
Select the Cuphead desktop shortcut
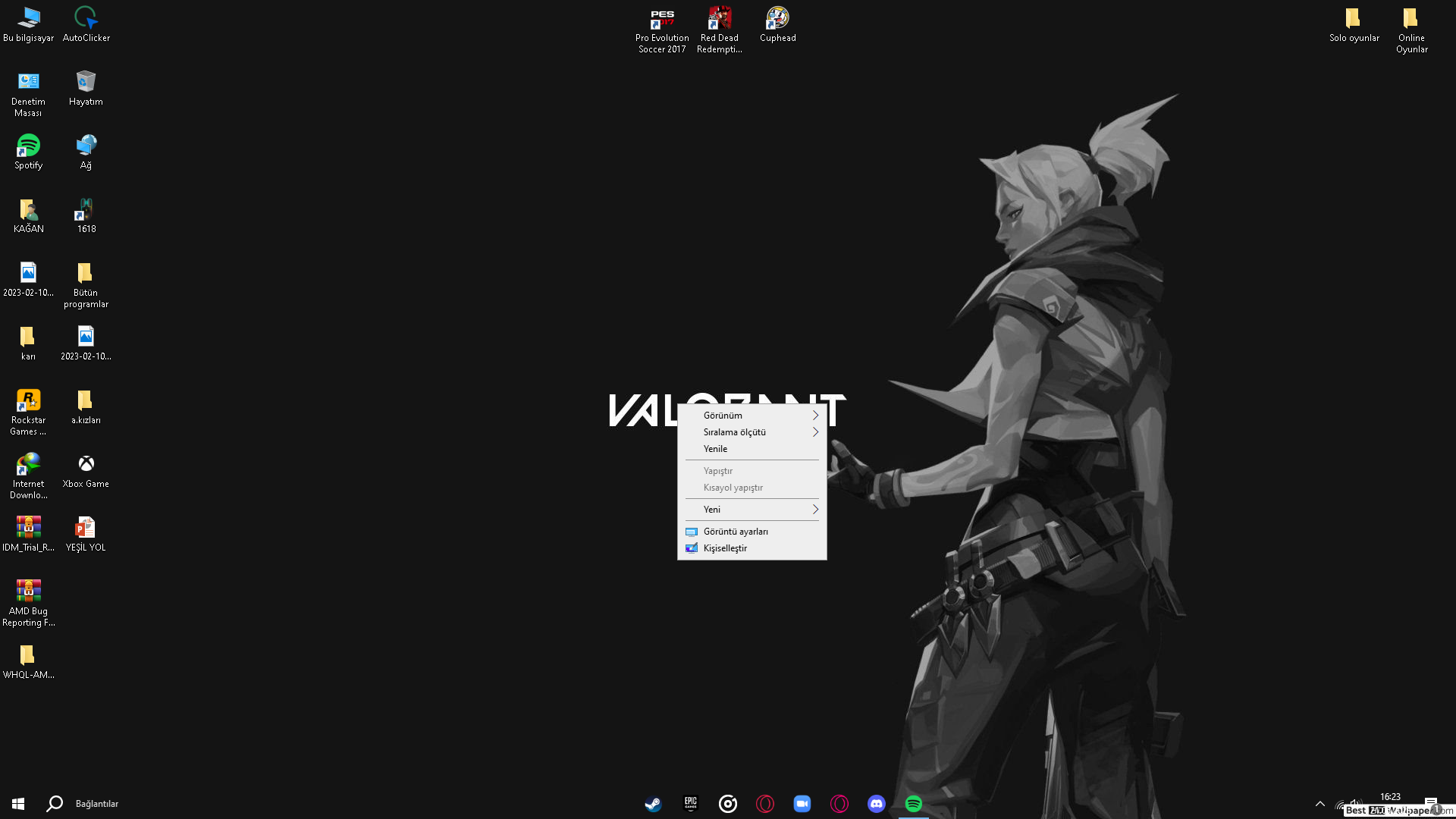(777, 25)
